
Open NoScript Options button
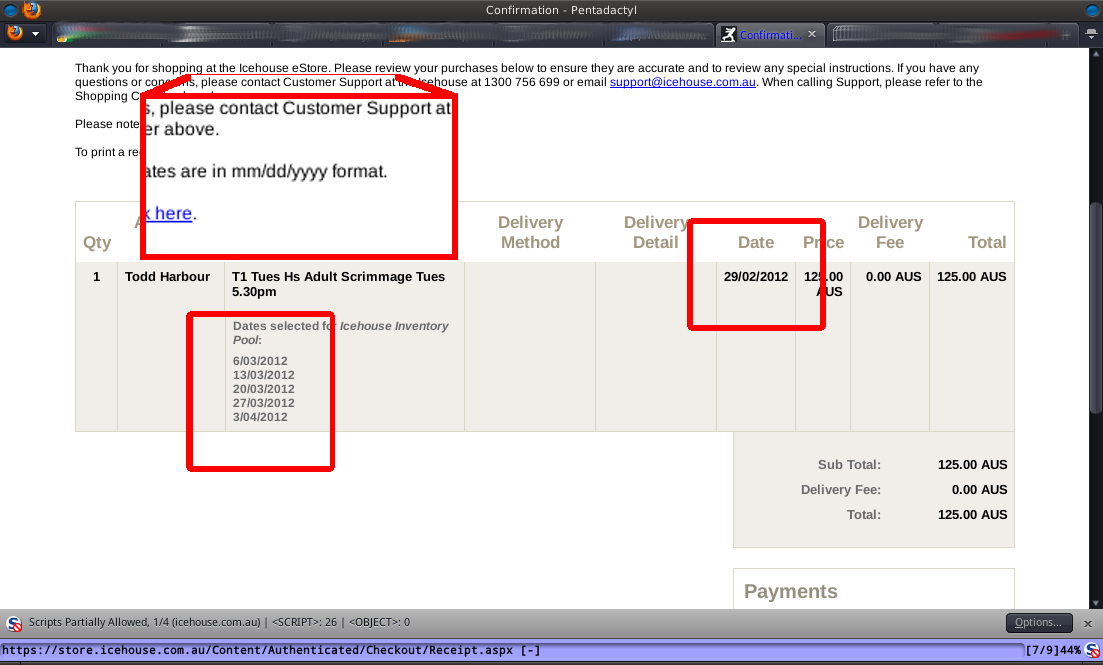click(1038, 622)
